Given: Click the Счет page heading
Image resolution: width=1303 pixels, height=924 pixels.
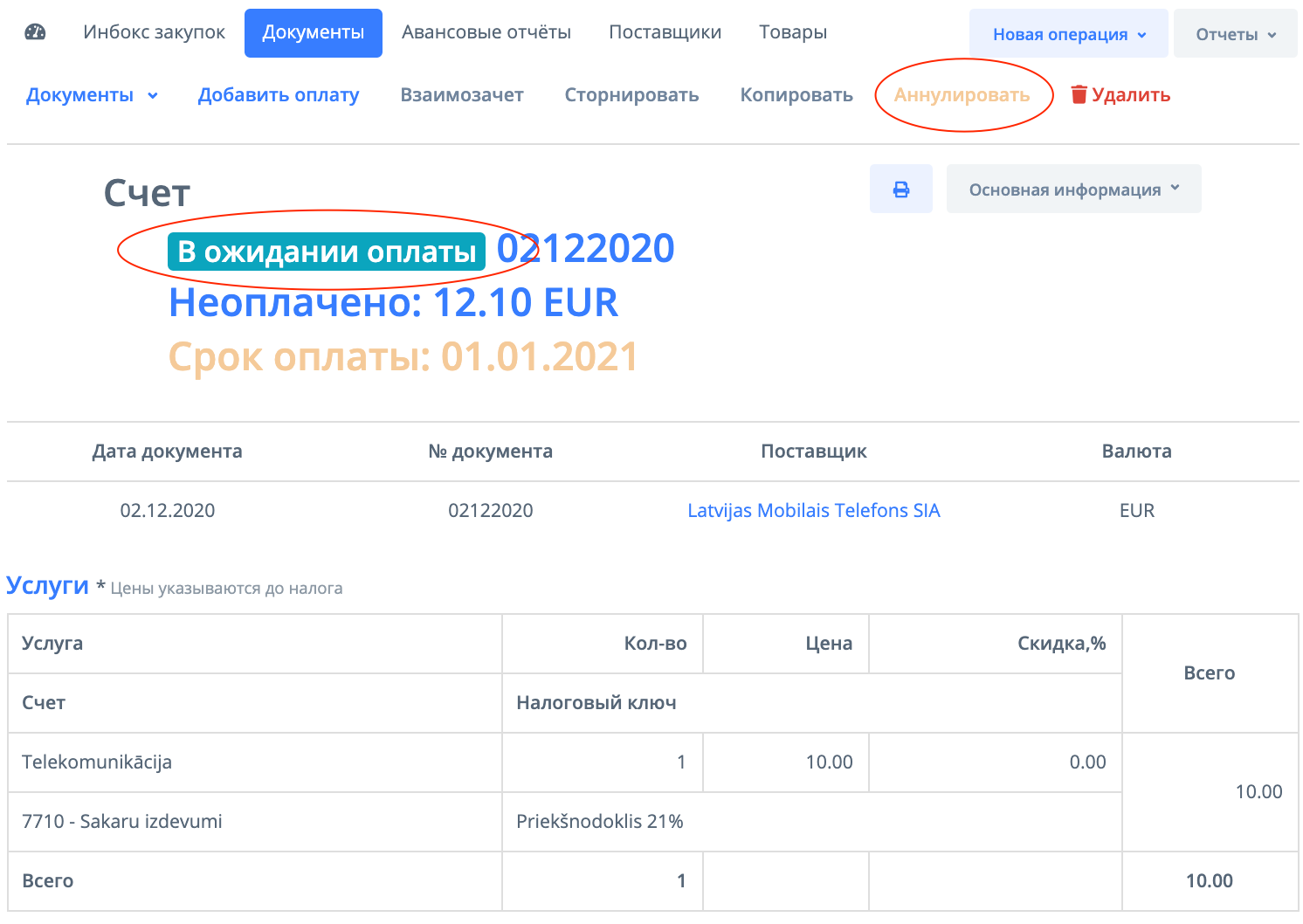Looking at the screenshot, I should coord(147,193).
